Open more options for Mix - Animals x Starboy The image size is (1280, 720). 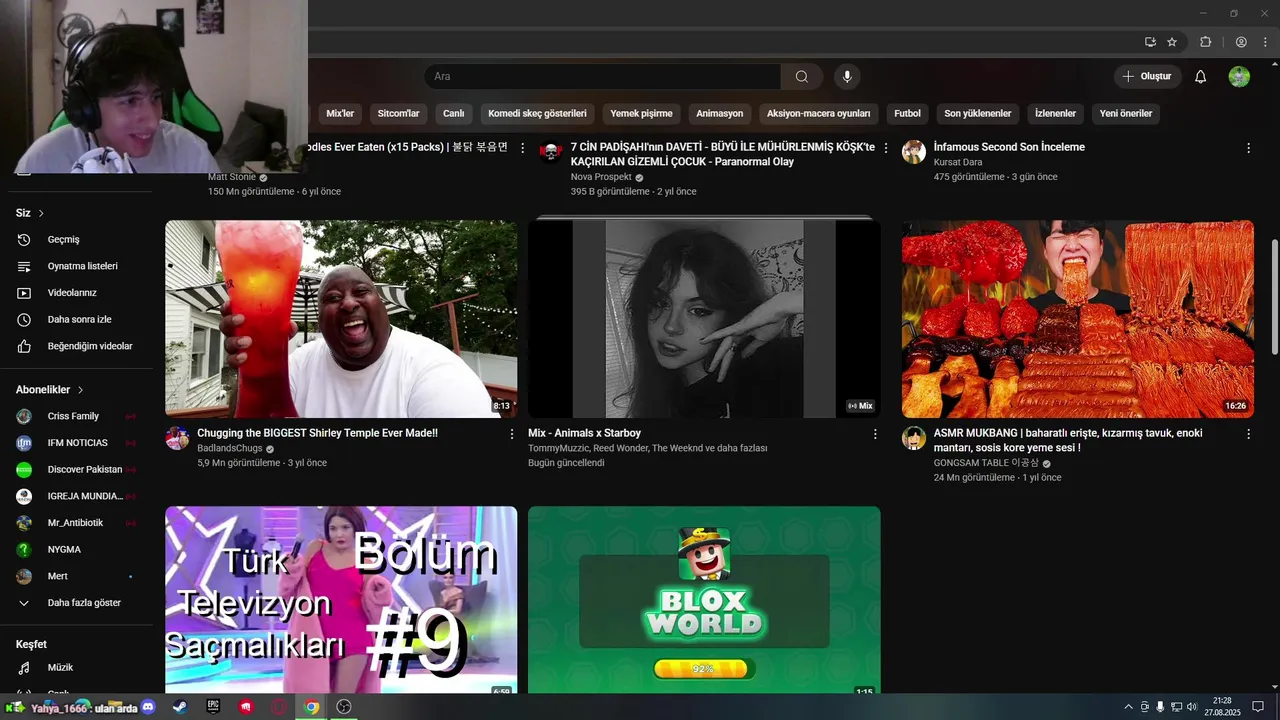875,434
